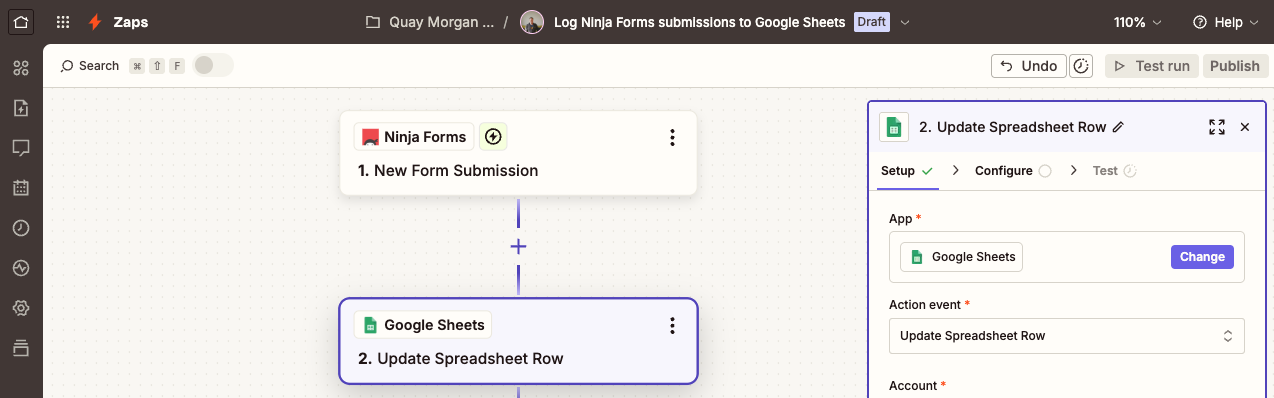Open the version history clock button
The width and height of the screenshot is (1274, 398).
coord(1081,66)
